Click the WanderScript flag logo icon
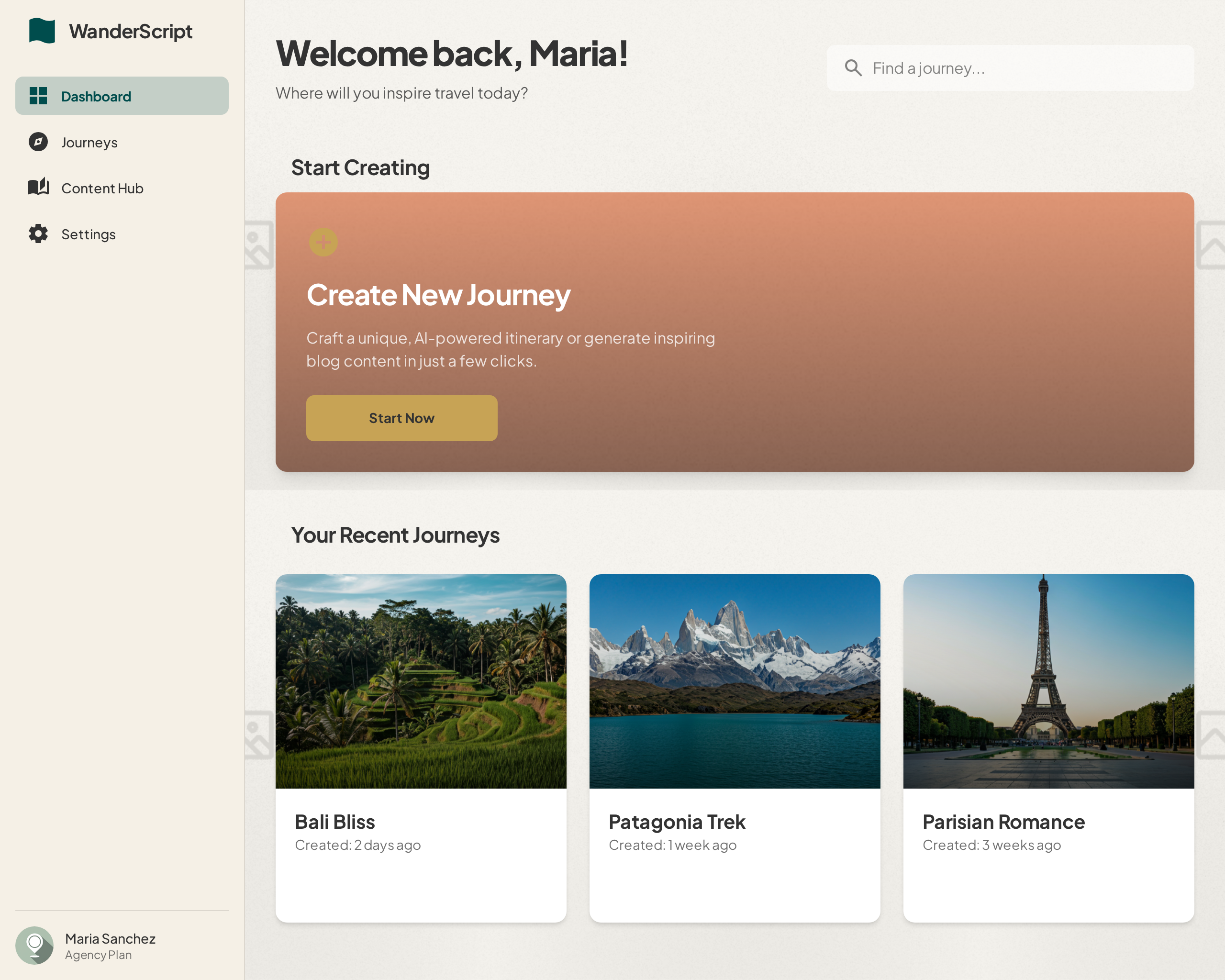This screenshot has width=1225, height=980. point(42,31)
